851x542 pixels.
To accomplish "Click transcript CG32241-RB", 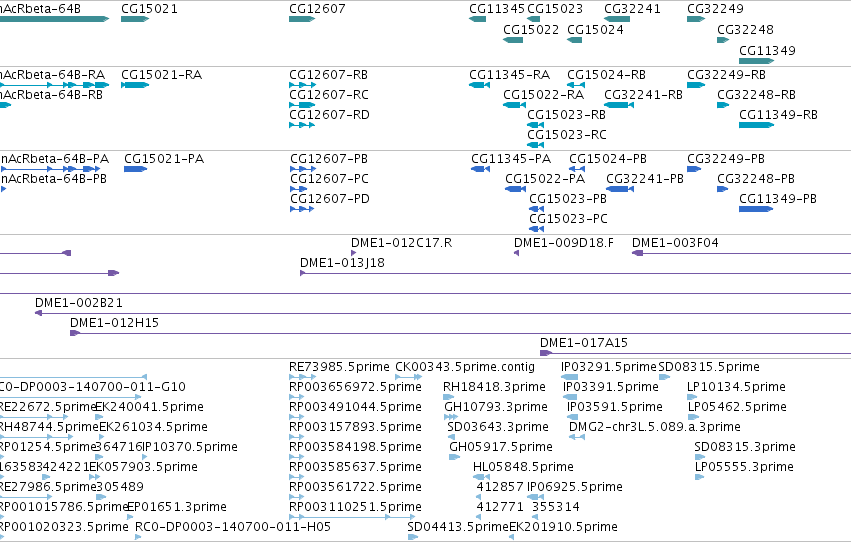I will [x=619, y=105].
